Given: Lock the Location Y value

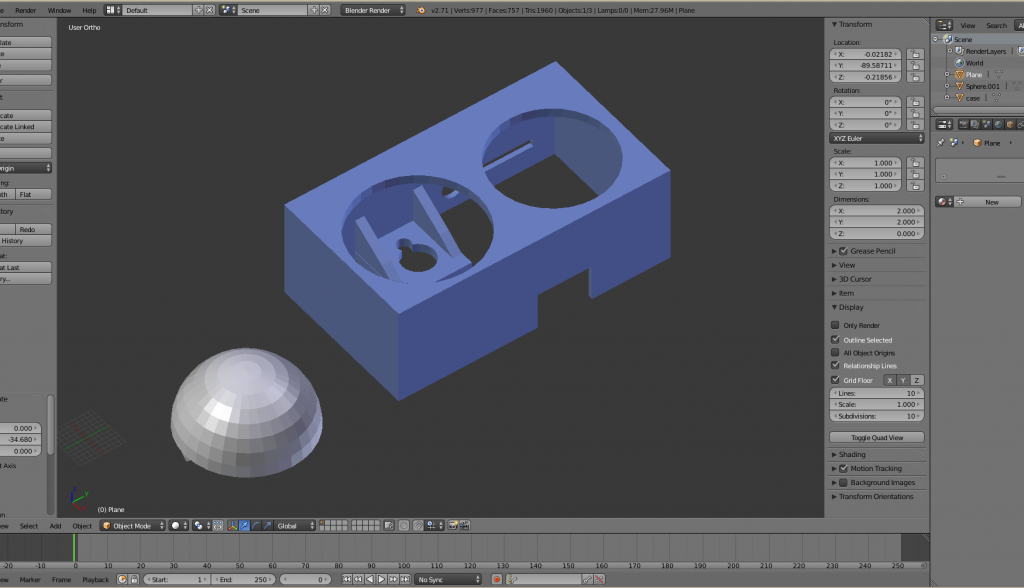Looking at the screenshot, I should [x=916, y=65].
